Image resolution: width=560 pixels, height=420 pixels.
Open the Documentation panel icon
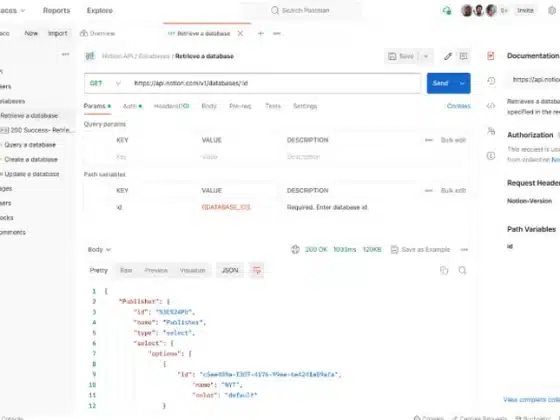click(491, 56)
